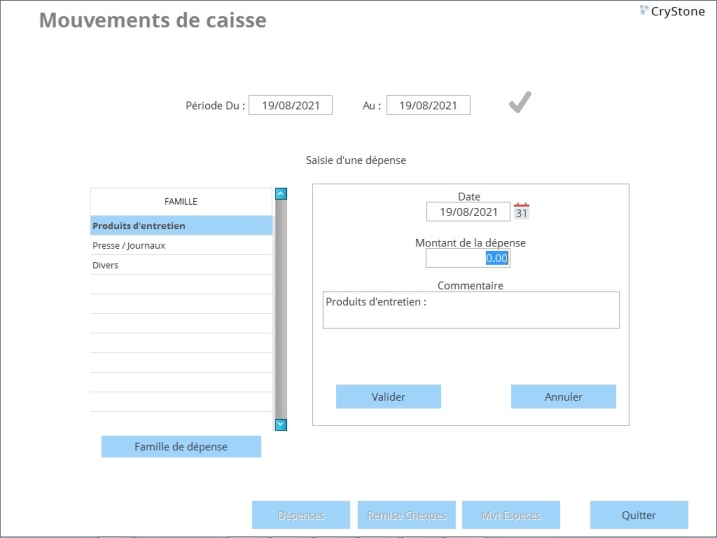Image resolution: width=717 pixels, height=538 pixels.
Task: Click the Montant de la dépense field
Action: coord(468,258)
